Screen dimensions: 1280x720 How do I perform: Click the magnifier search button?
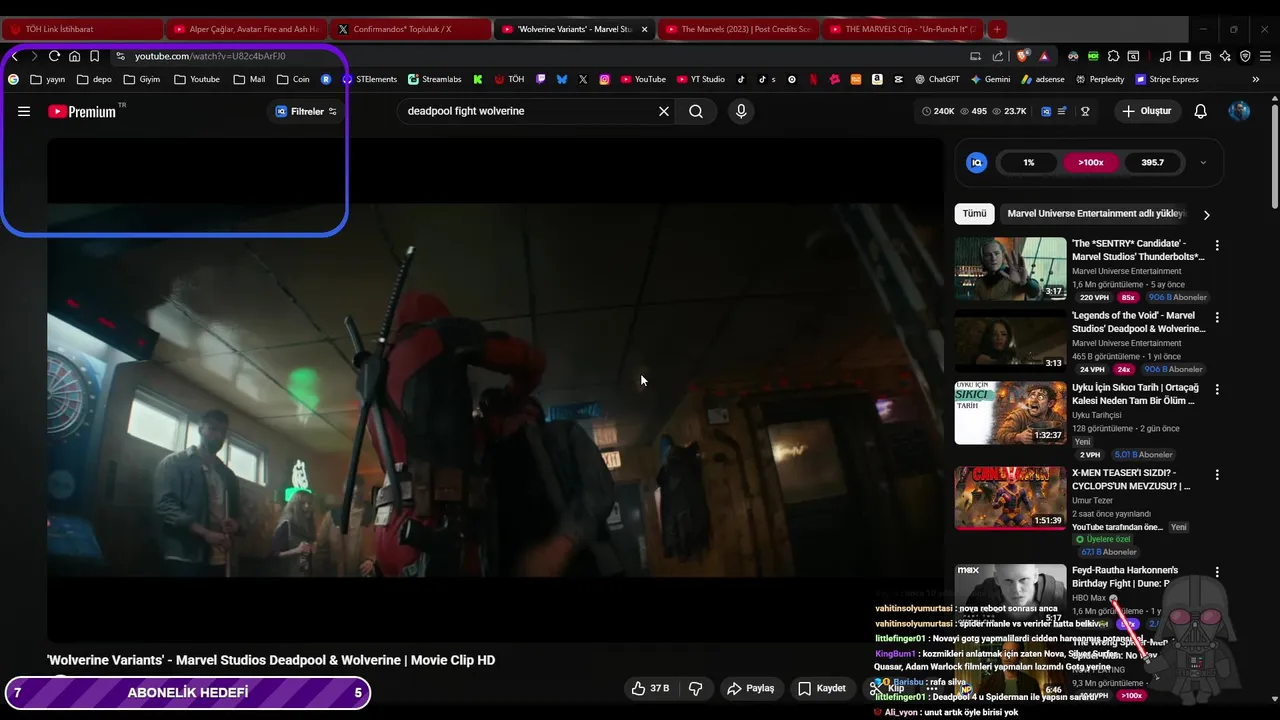tap(696, 111)
